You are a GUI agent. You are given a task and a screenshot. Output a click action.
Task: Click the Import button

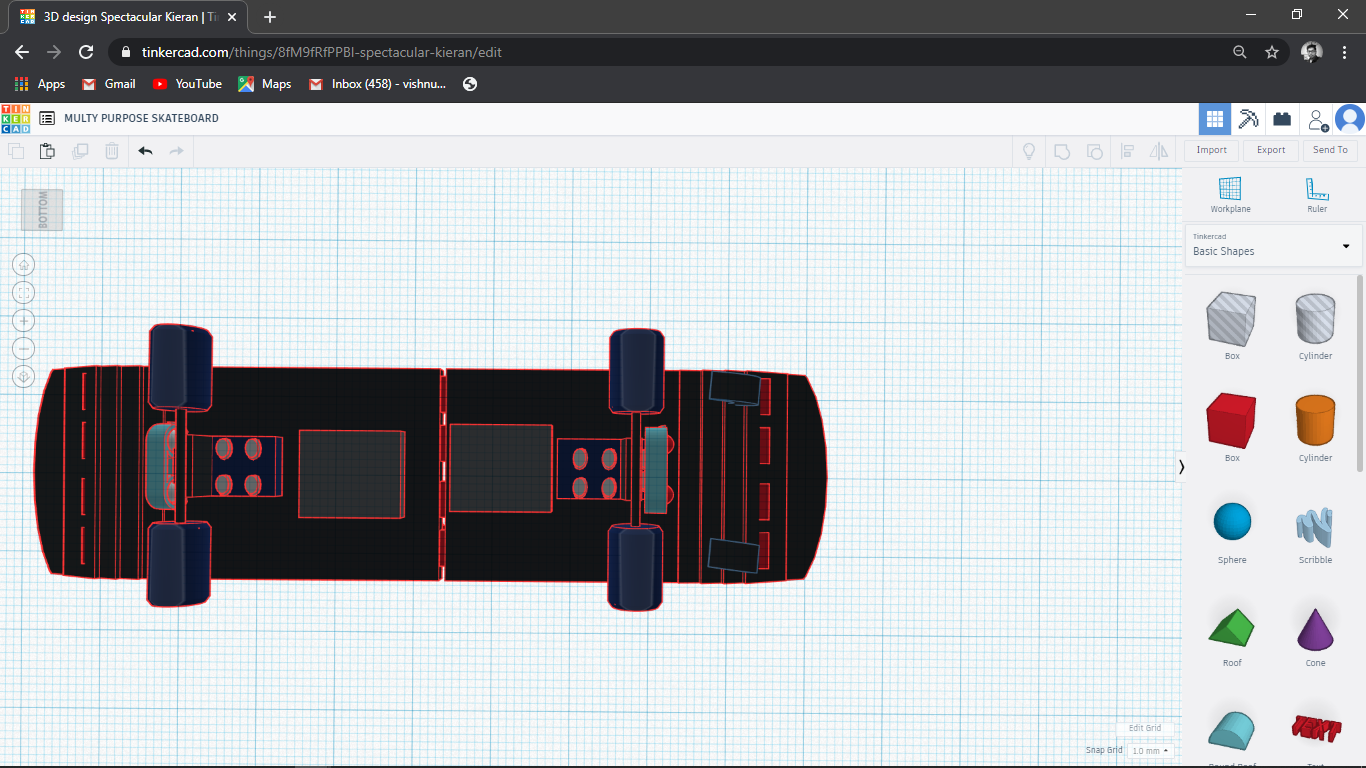click(x=1211, y=150)
